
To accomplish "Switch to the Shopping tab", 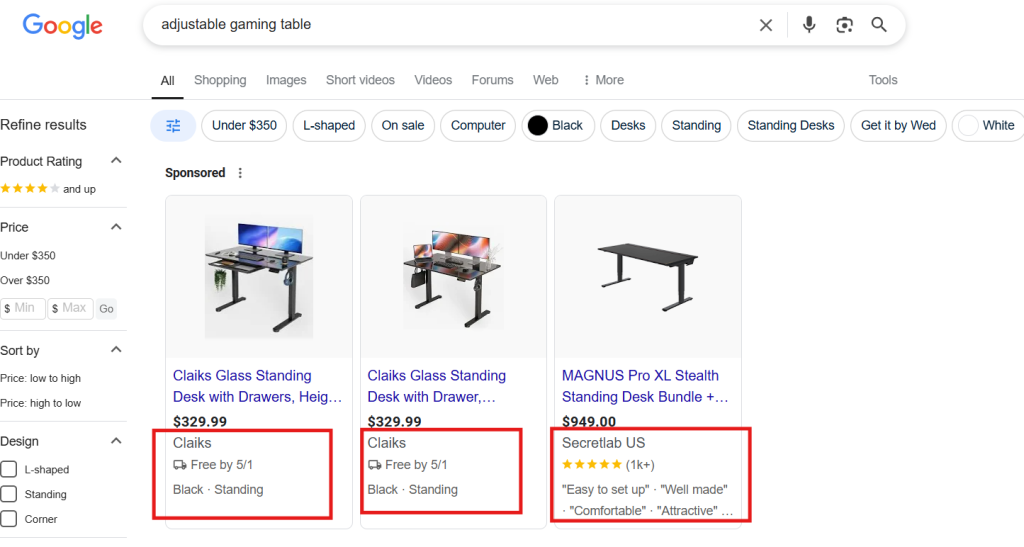I will point(220,80).
